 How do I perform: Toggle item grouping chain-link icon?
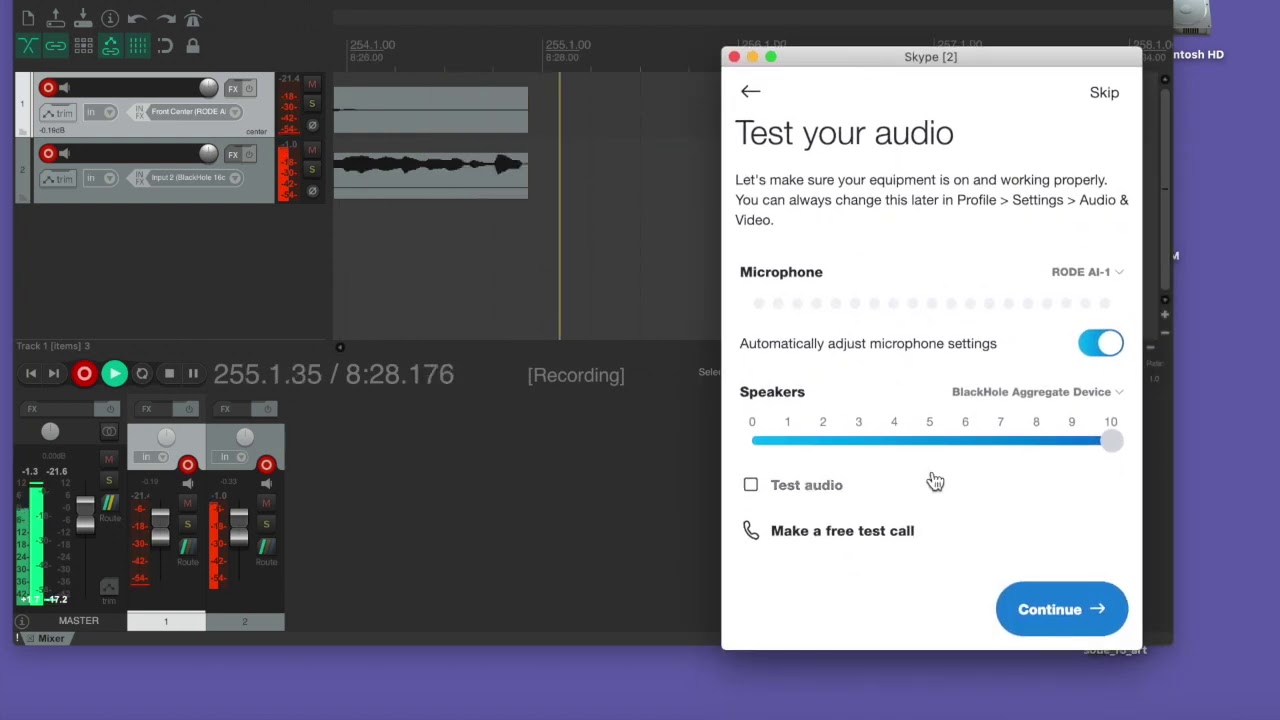click(56, 45)
